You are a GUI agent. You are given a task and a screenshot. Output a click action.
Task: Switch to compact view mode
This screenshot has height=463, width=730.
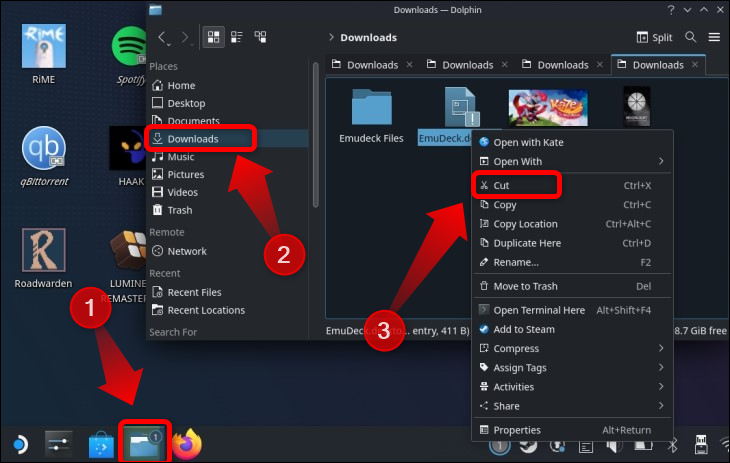click(237, 38)
